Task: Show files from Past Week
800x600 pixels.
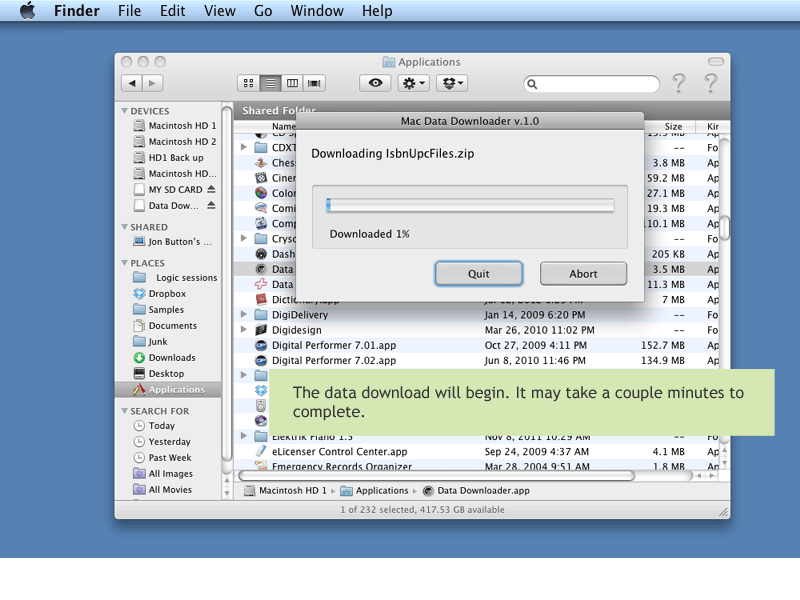Action: pyautogui.click(x=162, y=458)
